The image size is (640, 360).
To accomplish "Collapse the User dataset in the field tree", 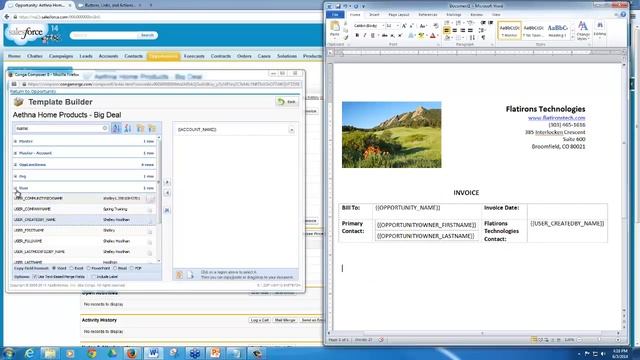I will pos(16,188).
